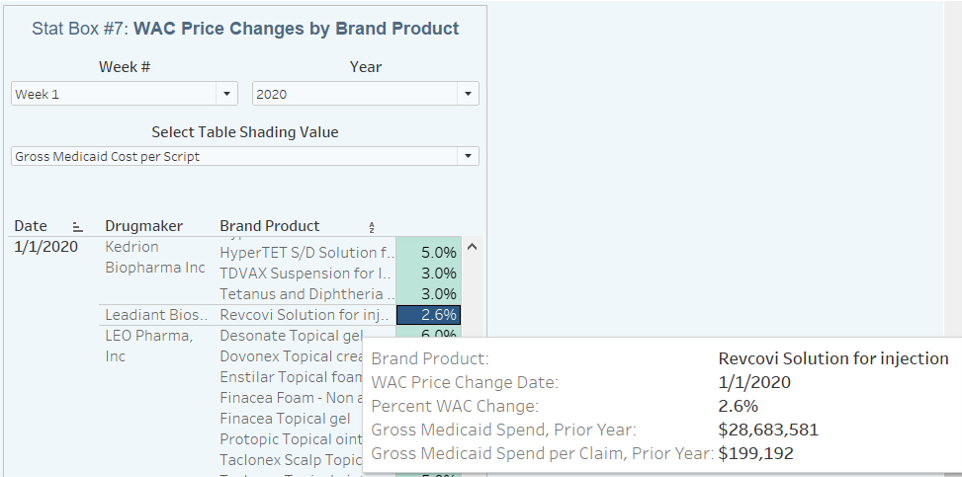
Task: Open the Year dropdown showing 2020
Action: (467, 94)
